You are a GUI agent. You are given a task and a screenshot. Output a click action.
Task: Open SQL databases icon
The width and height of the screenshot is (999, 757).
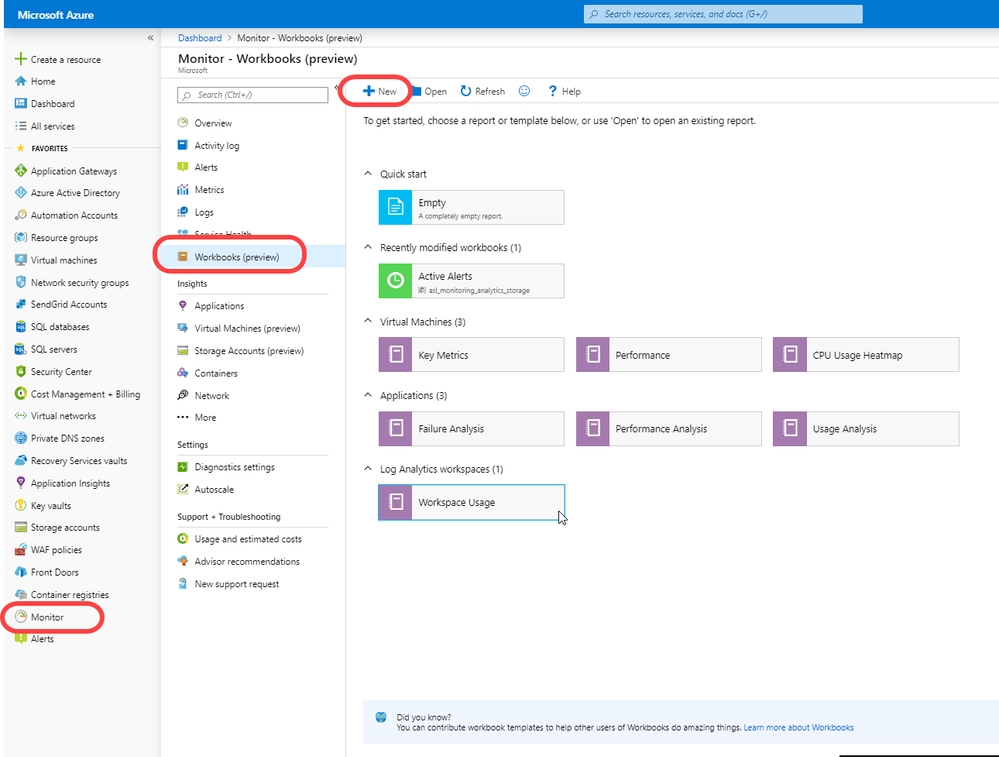(20, 327)
